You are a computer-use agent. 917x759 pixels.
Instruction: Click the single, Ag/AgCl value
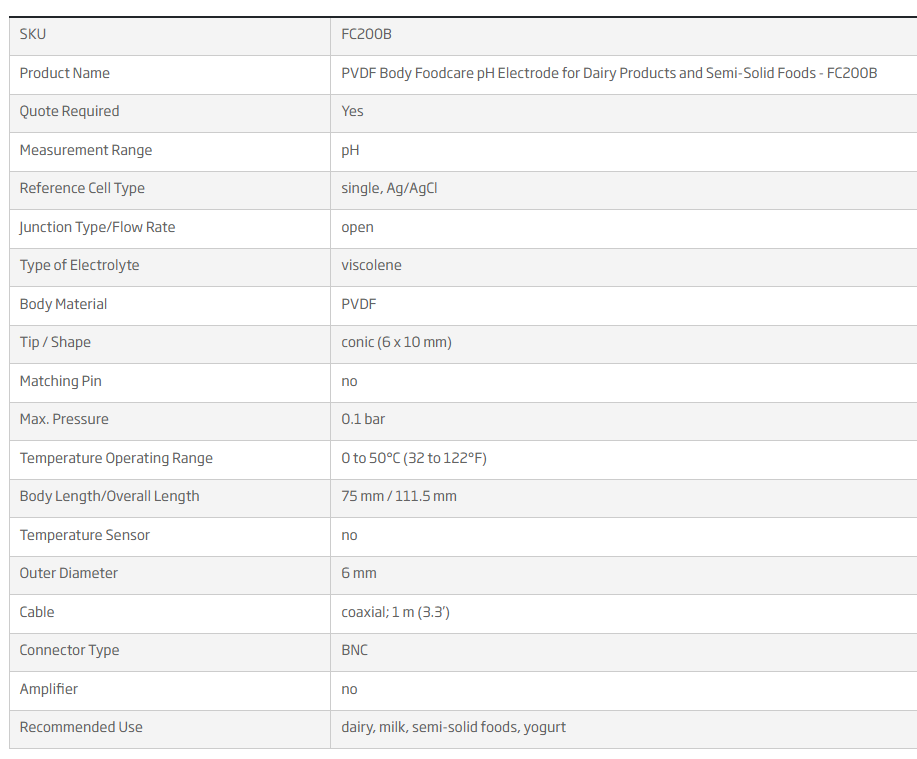coord(389,188)
